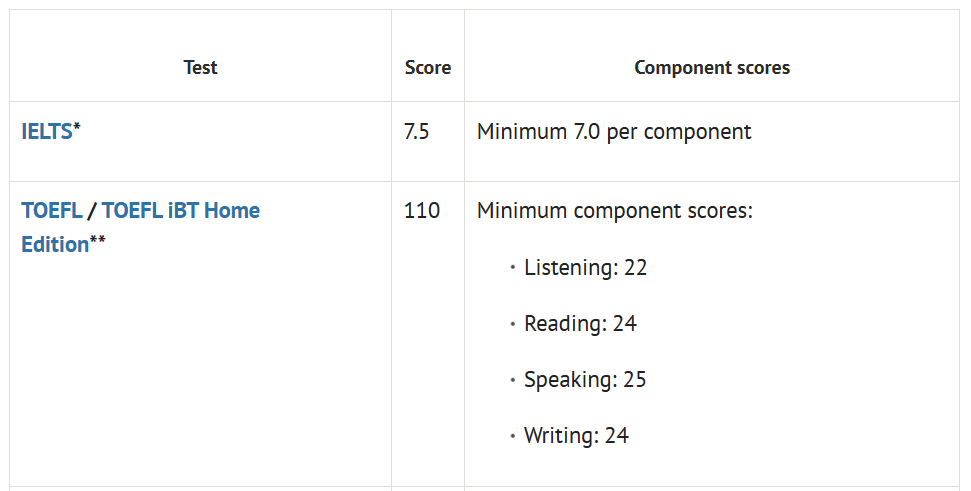Click the Test column header

click(x=200, y=68)
